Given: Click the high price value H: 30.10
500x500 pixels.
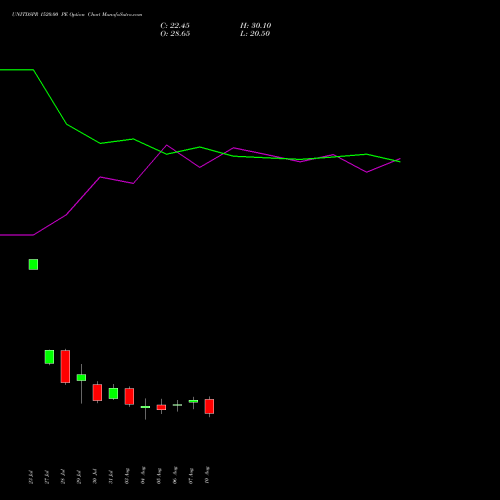Looking at the screenshot, I should [255, 26].
